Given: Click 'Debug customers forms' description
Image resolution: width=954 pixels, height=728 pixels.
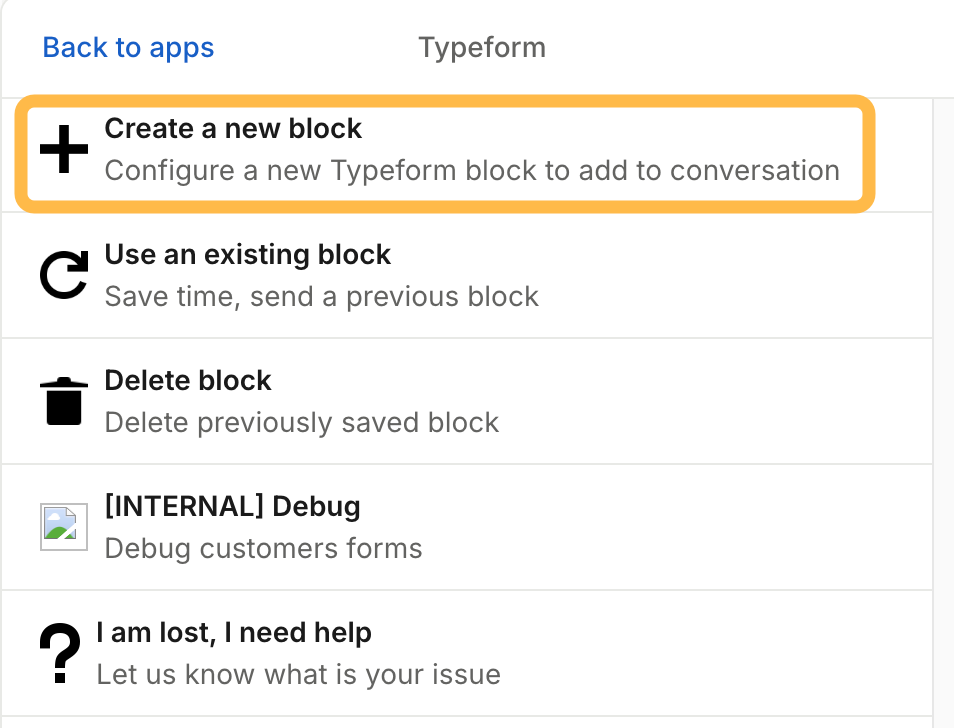Looking at the screenshot, I should pos(263,548).
